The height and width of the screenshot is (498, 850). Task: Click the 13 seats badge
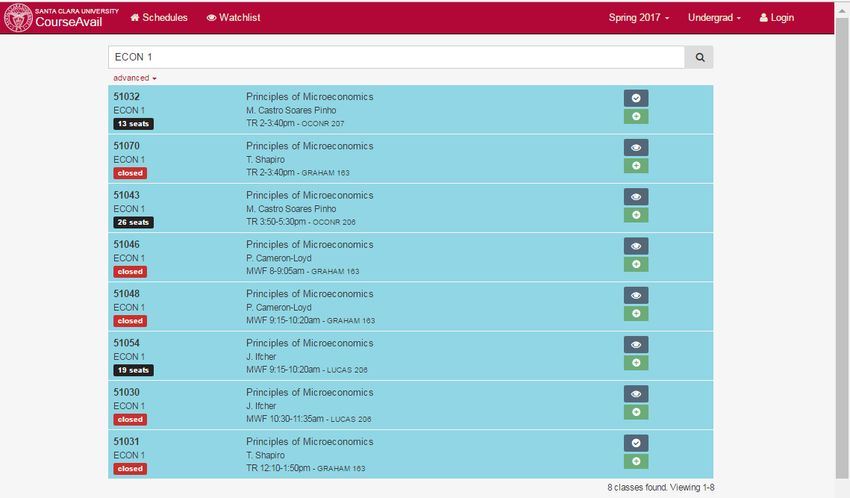133,124
